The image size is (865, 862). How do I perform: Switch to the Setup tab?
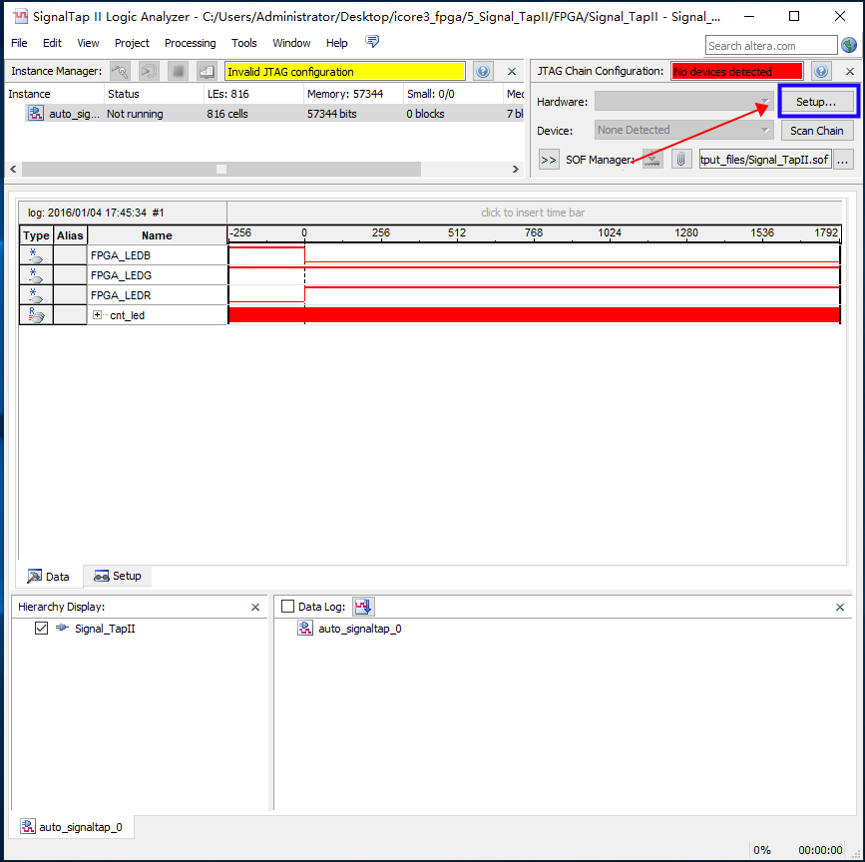click(x=117, y=576)
